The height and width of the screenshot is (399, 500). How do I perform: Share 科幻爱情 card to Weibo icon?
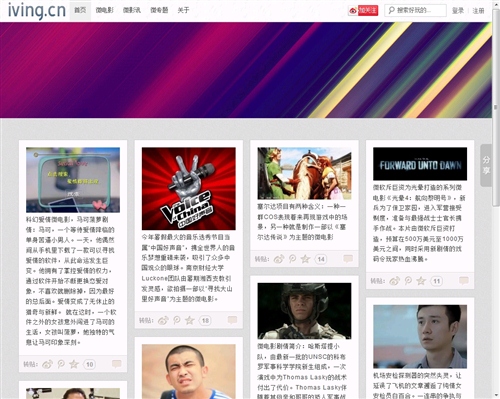click(47, 364)
